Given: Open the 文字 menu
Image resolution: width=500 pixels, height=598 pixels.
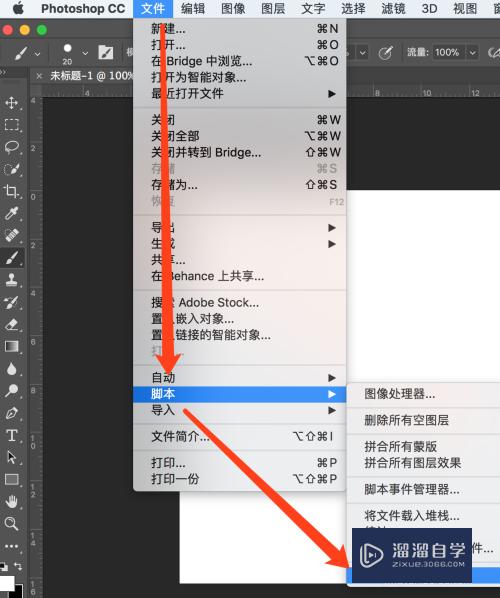Looking at the screenshot, I should pyautogui.click(x=313, y=8).
